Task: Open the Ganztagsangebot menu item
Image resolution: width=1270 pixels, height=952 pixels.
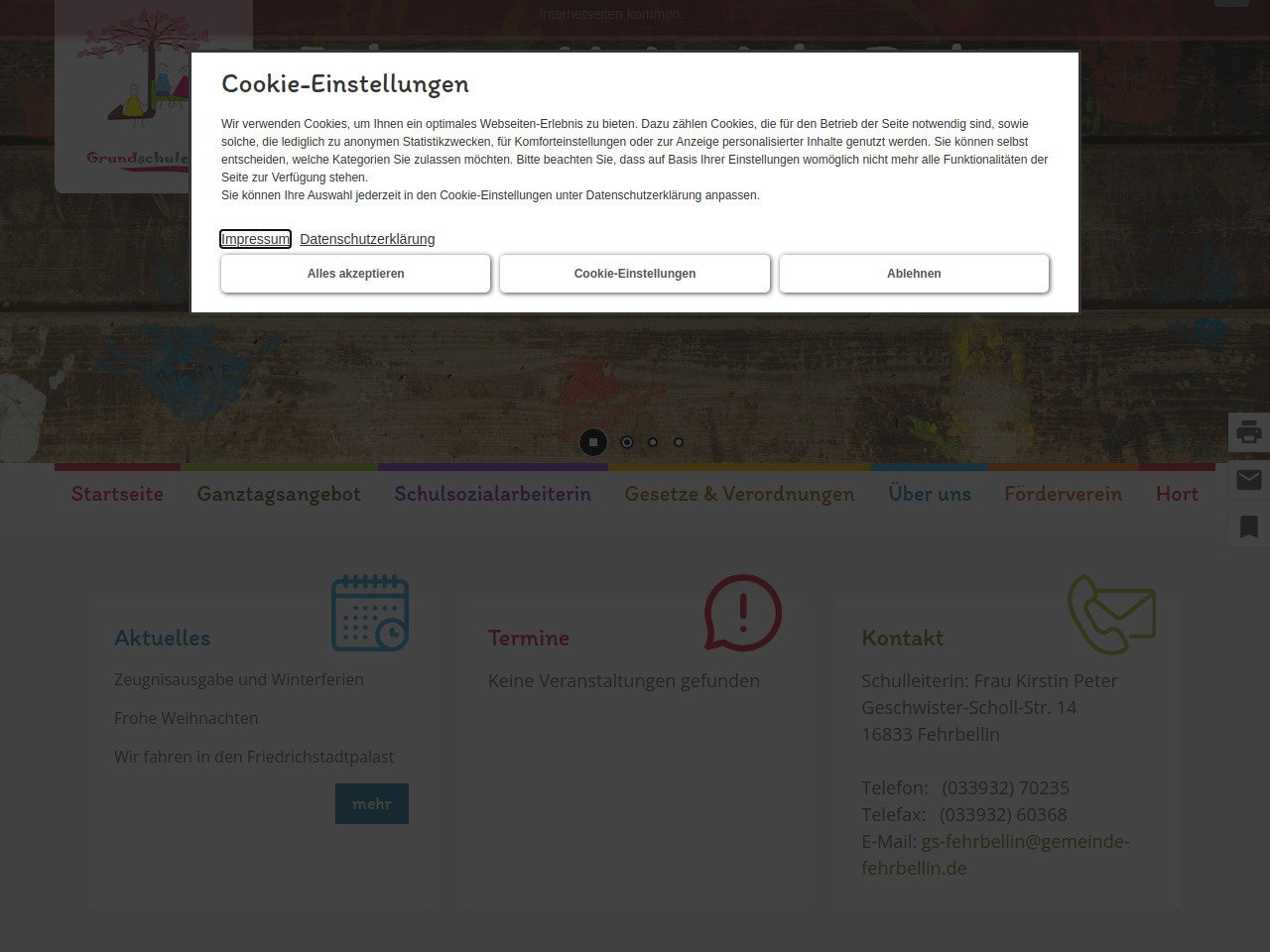Action: [279, 494]
